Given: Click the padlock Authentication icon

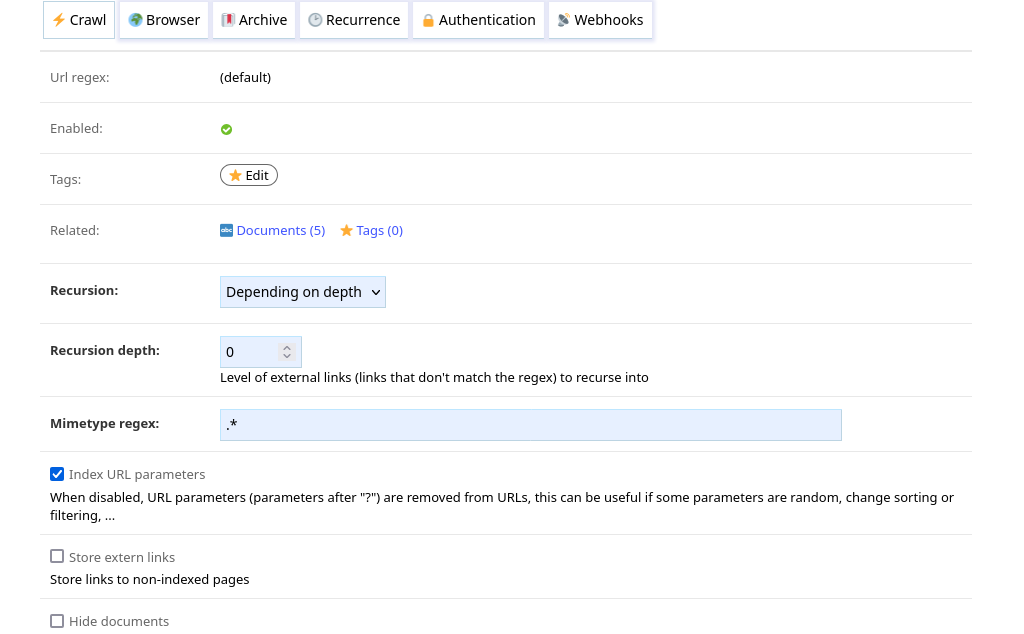Looking at the screenshot, I should (428, 21).
